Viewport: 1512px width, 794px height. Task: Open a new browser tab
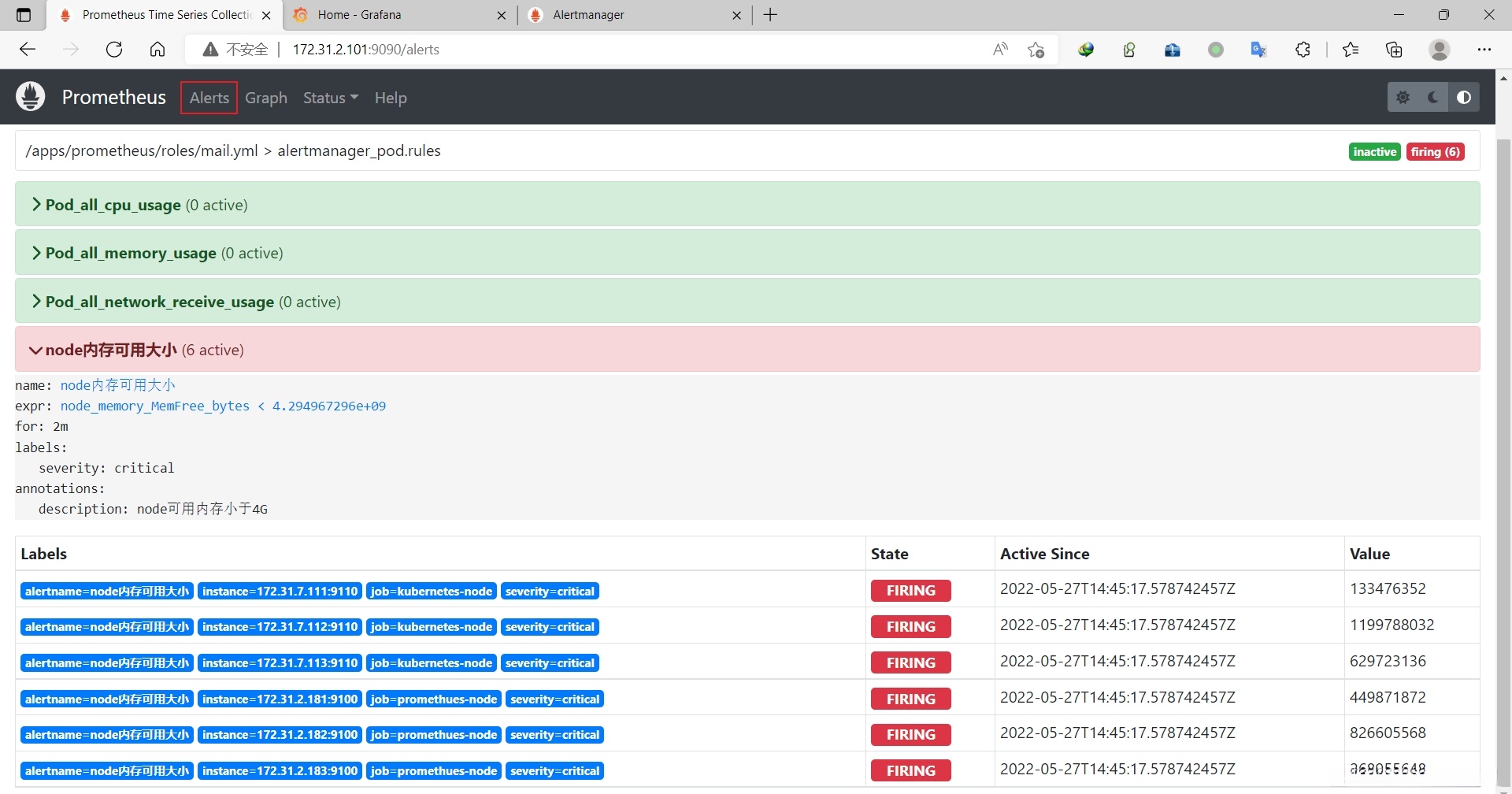coord(770,15)
